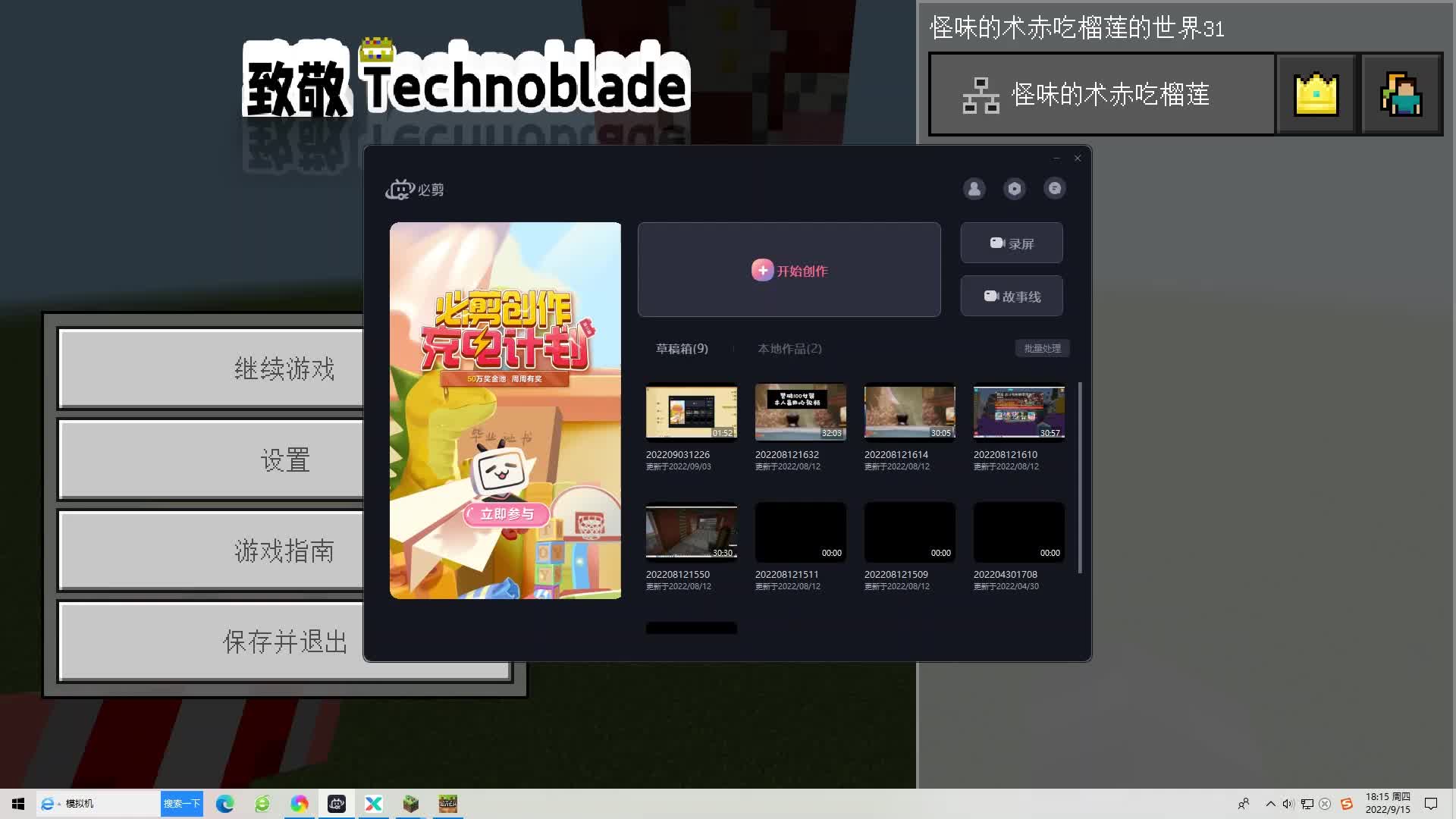Open the volume control in tray

[1288, 804]
